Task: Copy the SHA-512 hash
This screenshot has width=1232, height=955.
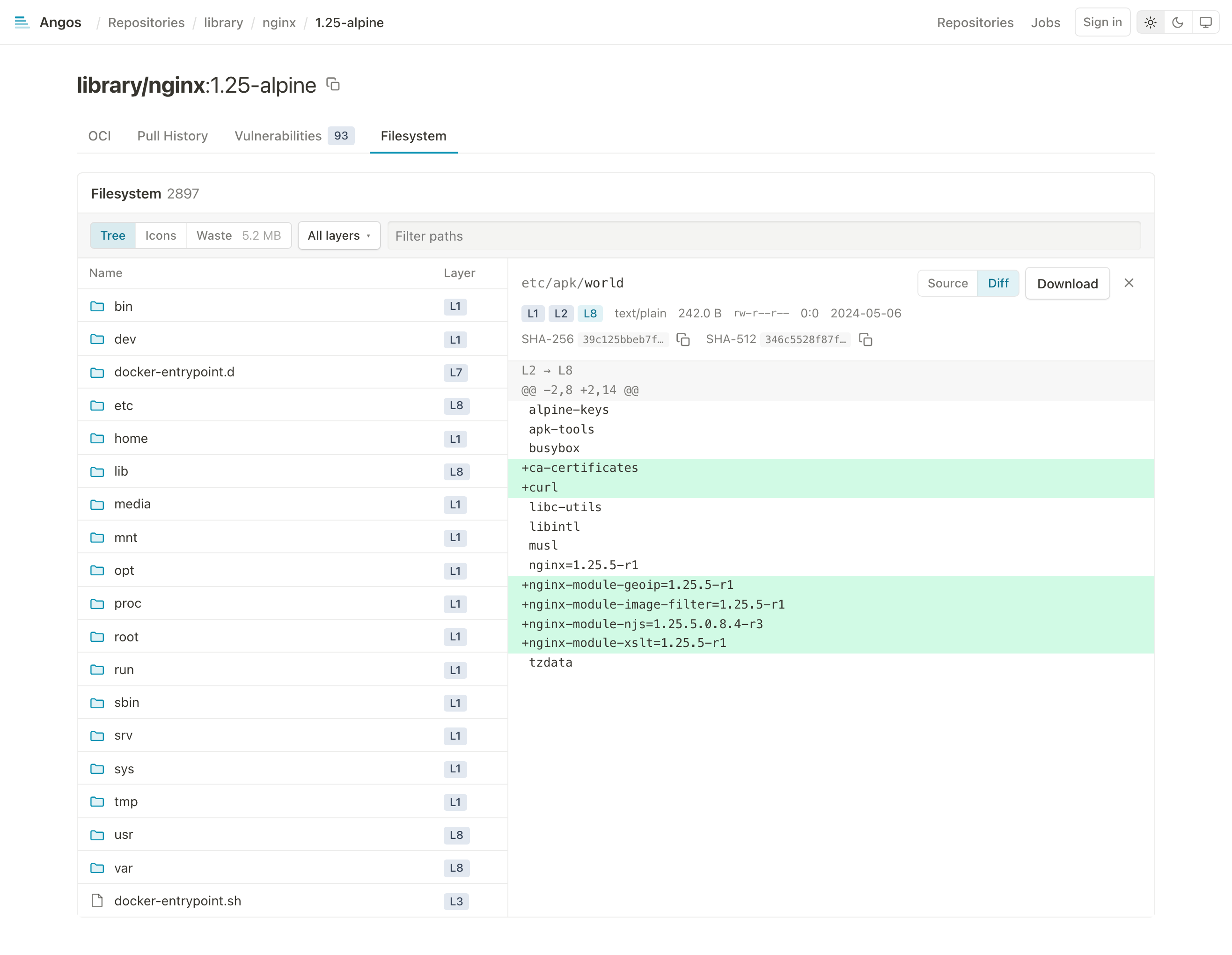Action: point(865,339)
